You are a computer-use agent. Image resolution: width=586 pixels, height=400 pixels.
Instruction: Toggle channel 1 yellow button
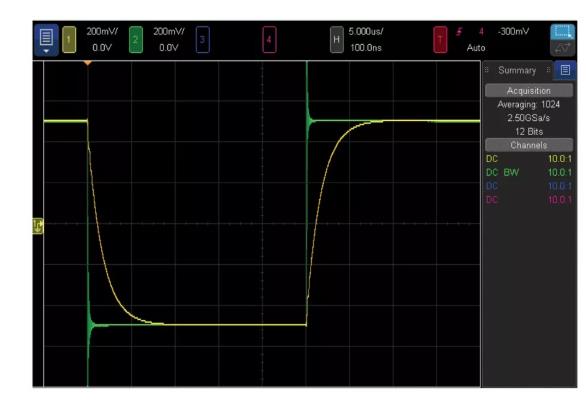coord(69,40)
